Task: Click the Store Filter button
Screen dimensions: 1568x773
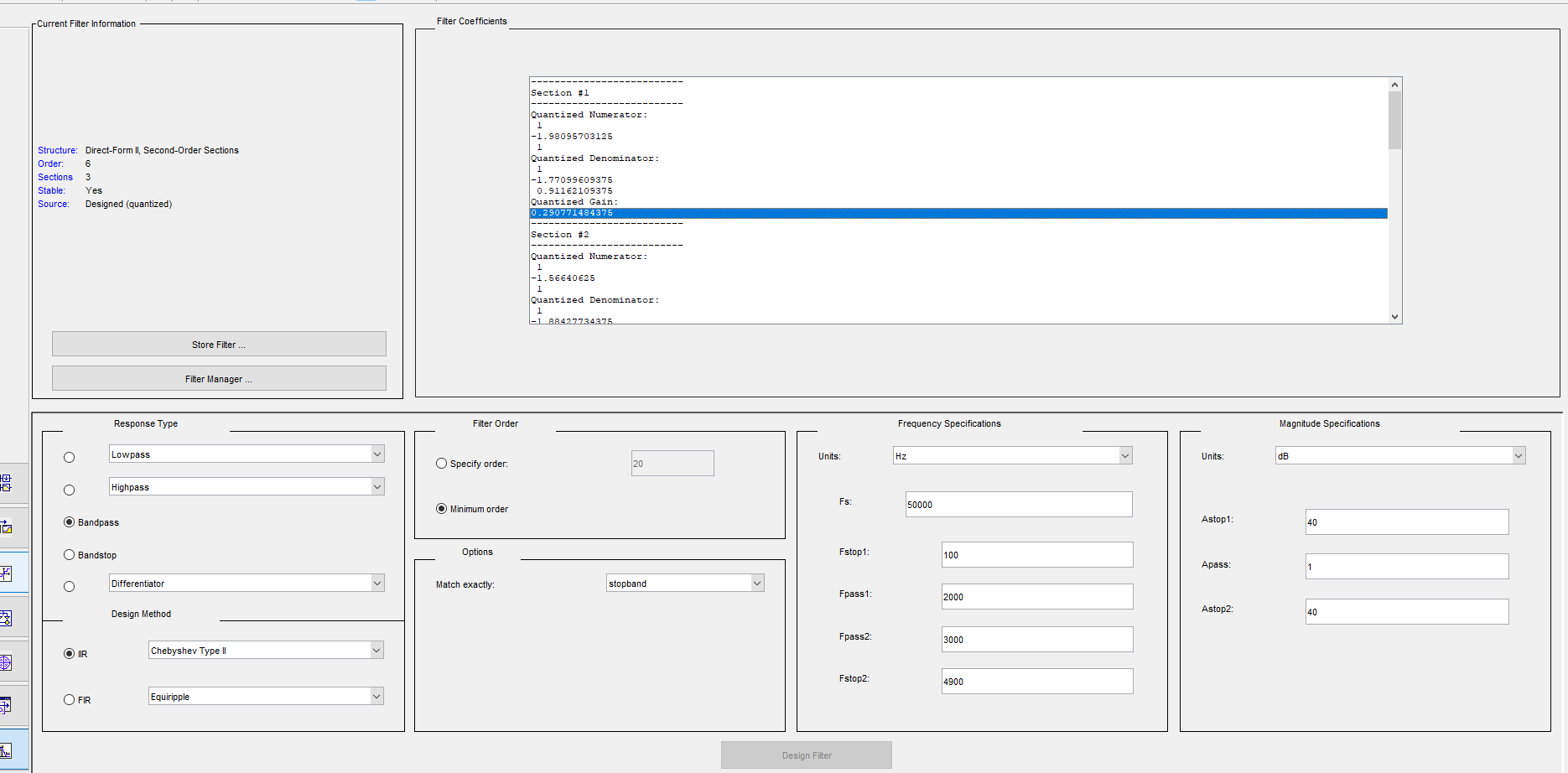Action: [x=219, y=345]
